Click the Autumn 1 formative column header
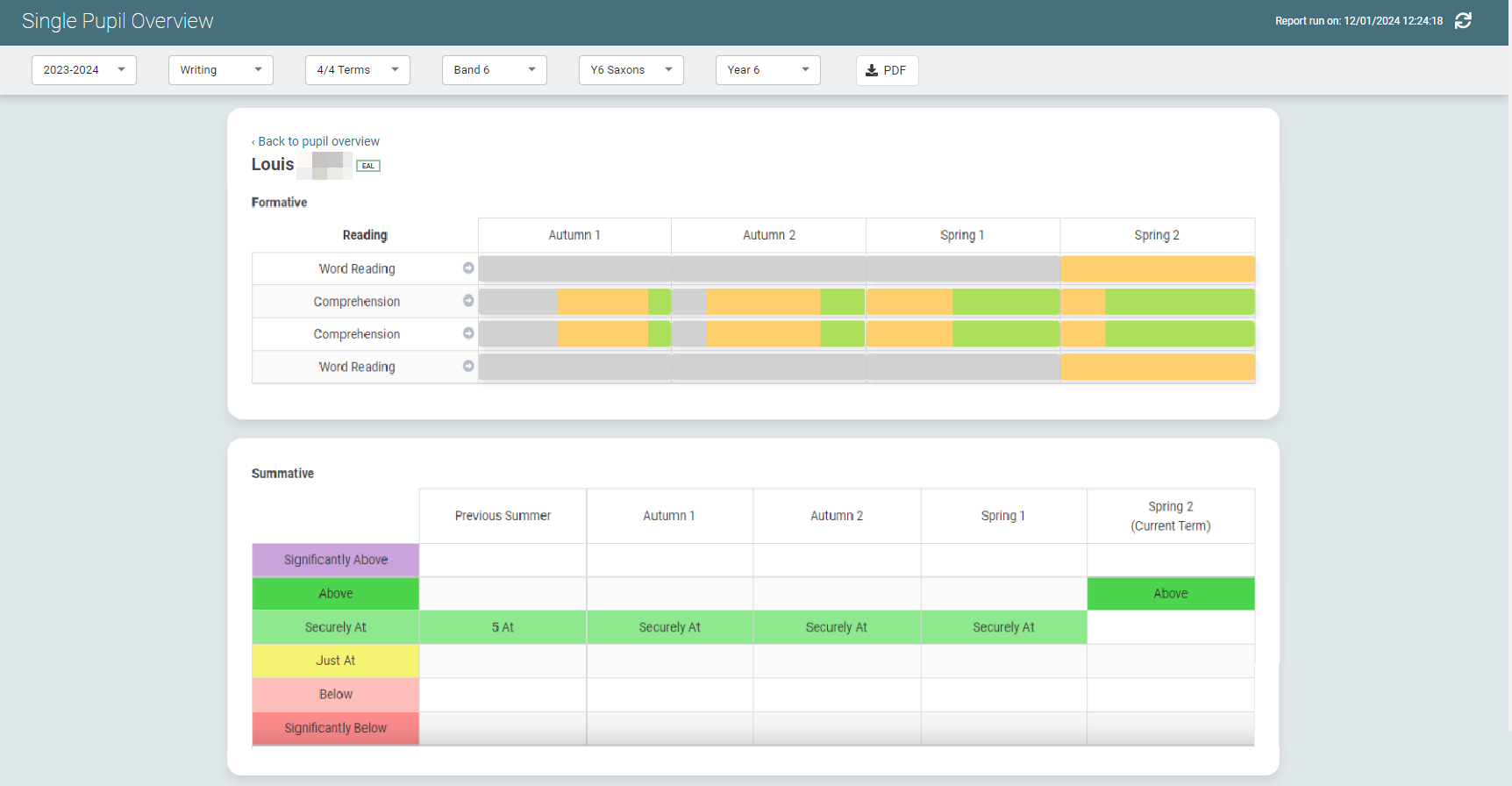The height and width of the screenshot is (786, 1512). coord(574,235)
